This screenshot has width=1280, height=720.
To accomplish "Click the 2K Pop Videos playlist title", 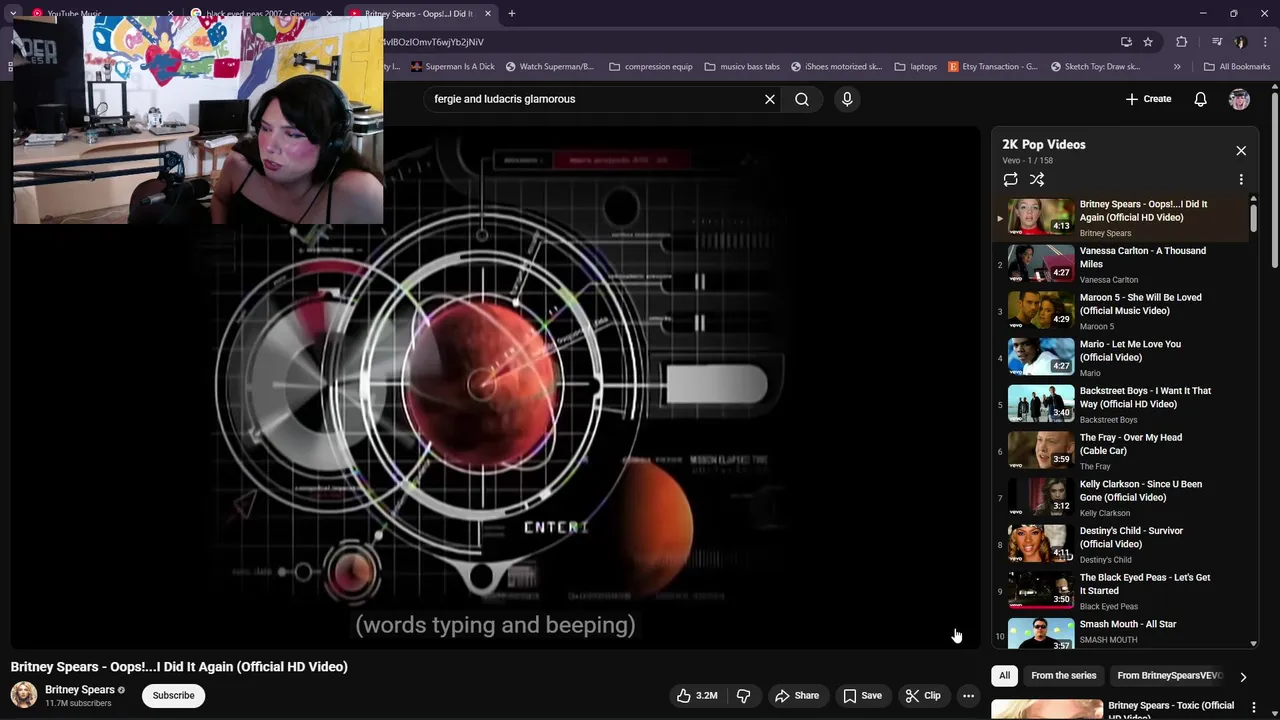I will pyautogui.click(x=1044, y=144).
